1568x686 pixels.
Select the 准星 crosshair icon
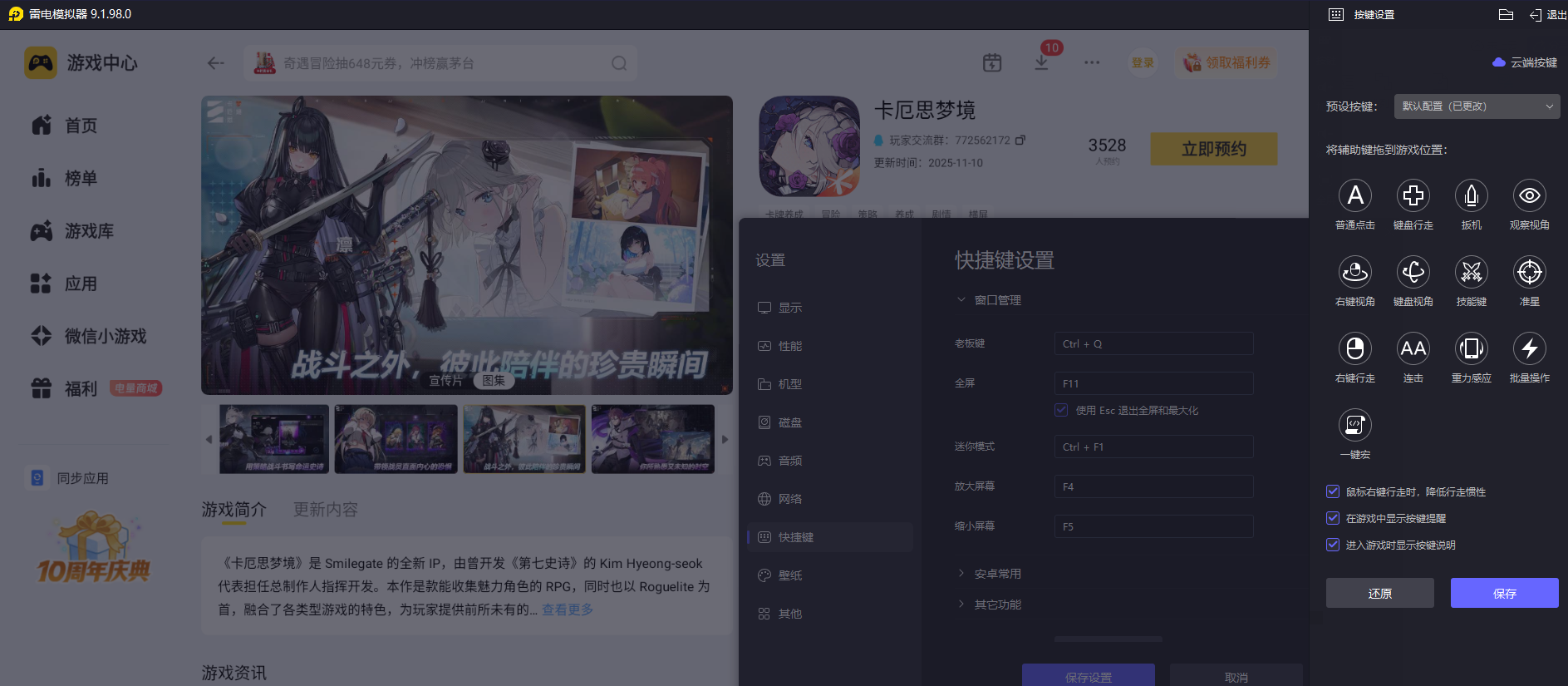(1529, 273)
